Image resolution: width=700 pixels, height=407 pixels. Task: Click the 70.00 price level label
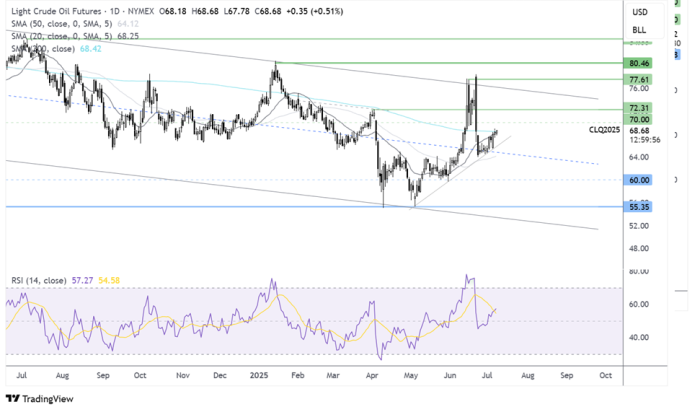[639, 119]
